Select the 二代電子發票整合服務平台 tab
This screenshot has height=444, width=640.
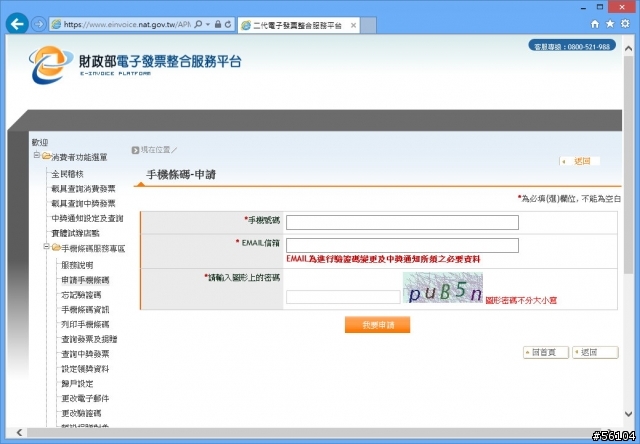297,25
